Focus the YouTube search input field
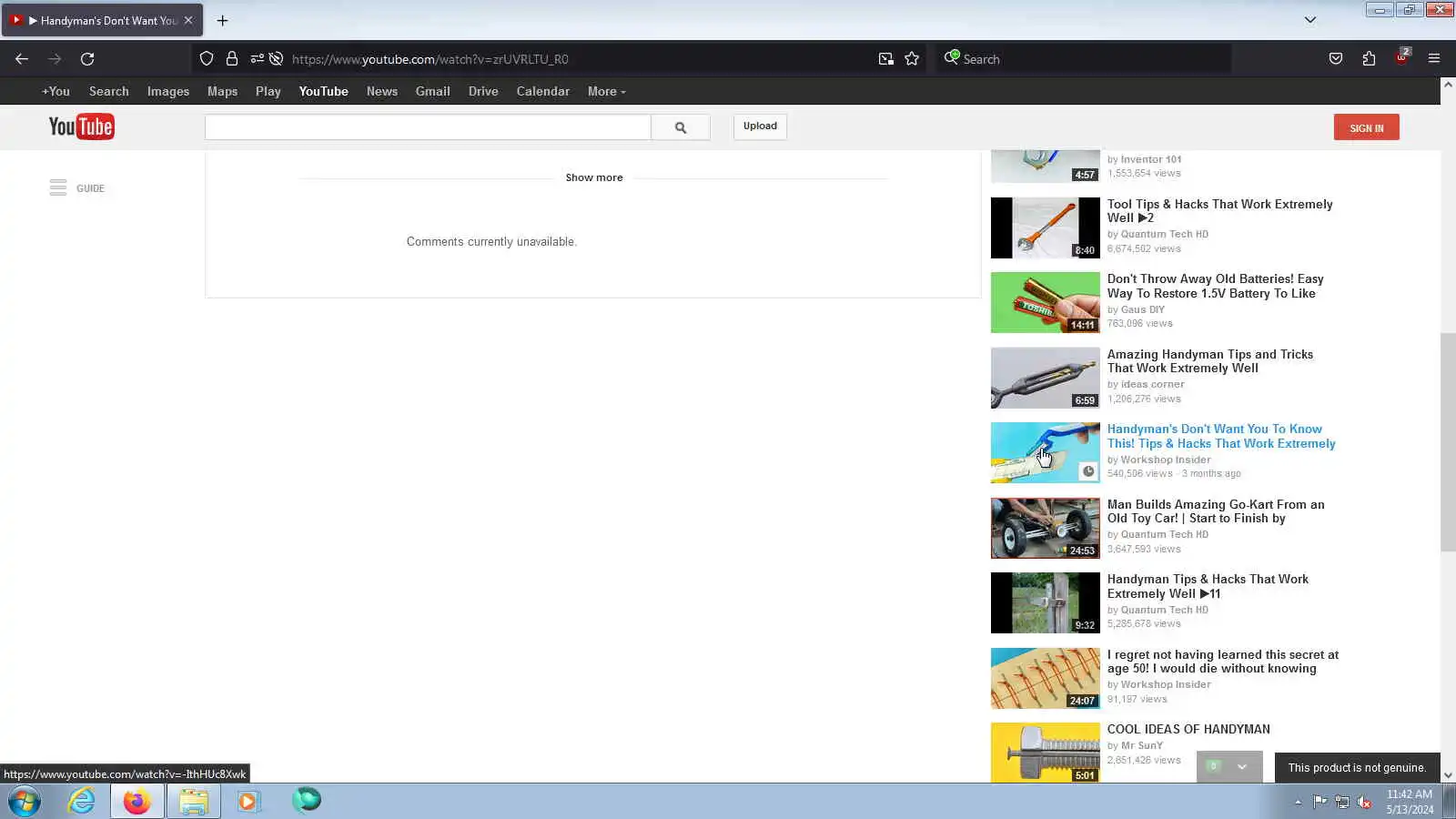This screenshot has height=819, width=1456. click(428, 127)
